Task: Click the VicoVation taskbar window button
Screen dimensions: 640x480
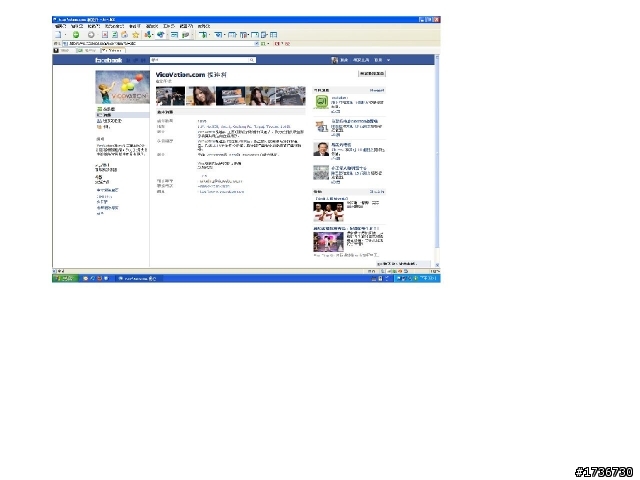Action: pyautogui.click(x=139, y=278)
